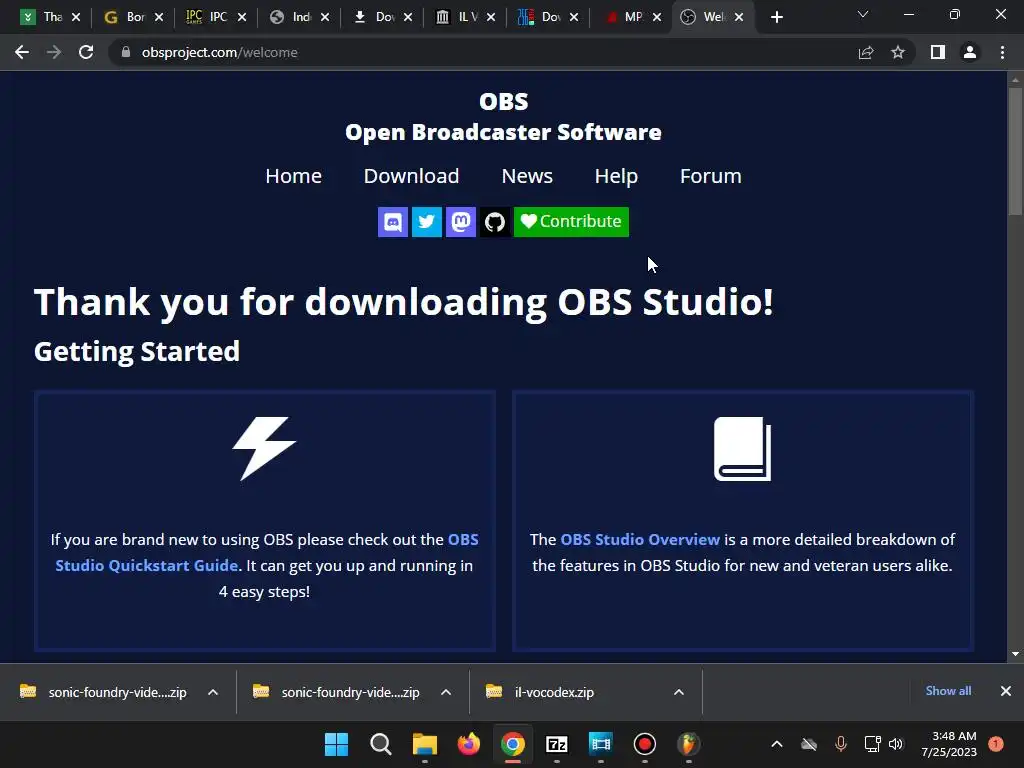Open the Download page in navigation

click(411, 176)
